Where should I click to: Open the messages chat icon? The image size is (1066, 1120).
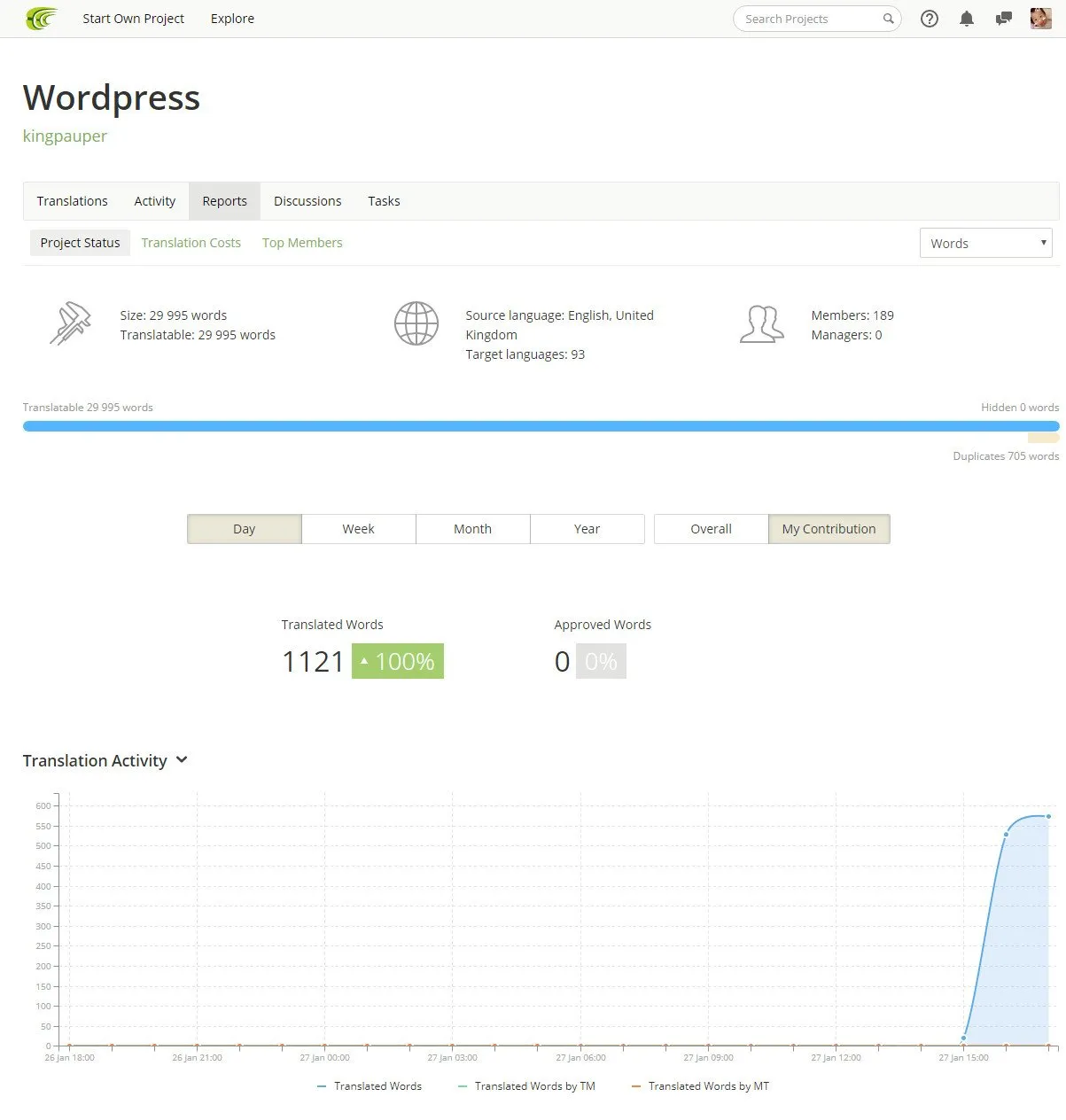coord(1004,19)
